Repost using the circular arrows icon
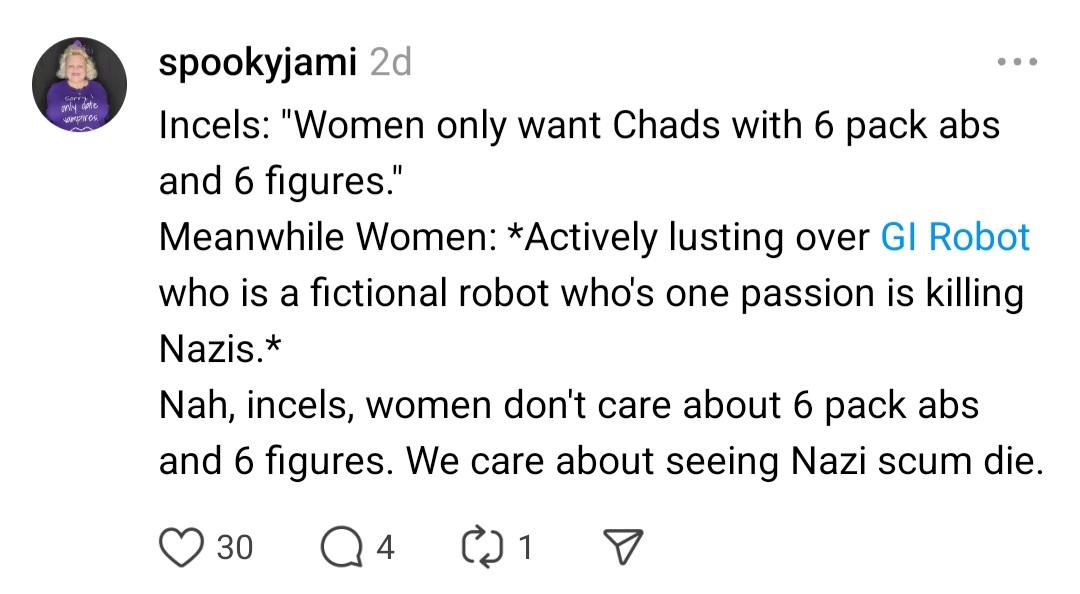Viewport: 1080px width, 594px height. [483, 547]
